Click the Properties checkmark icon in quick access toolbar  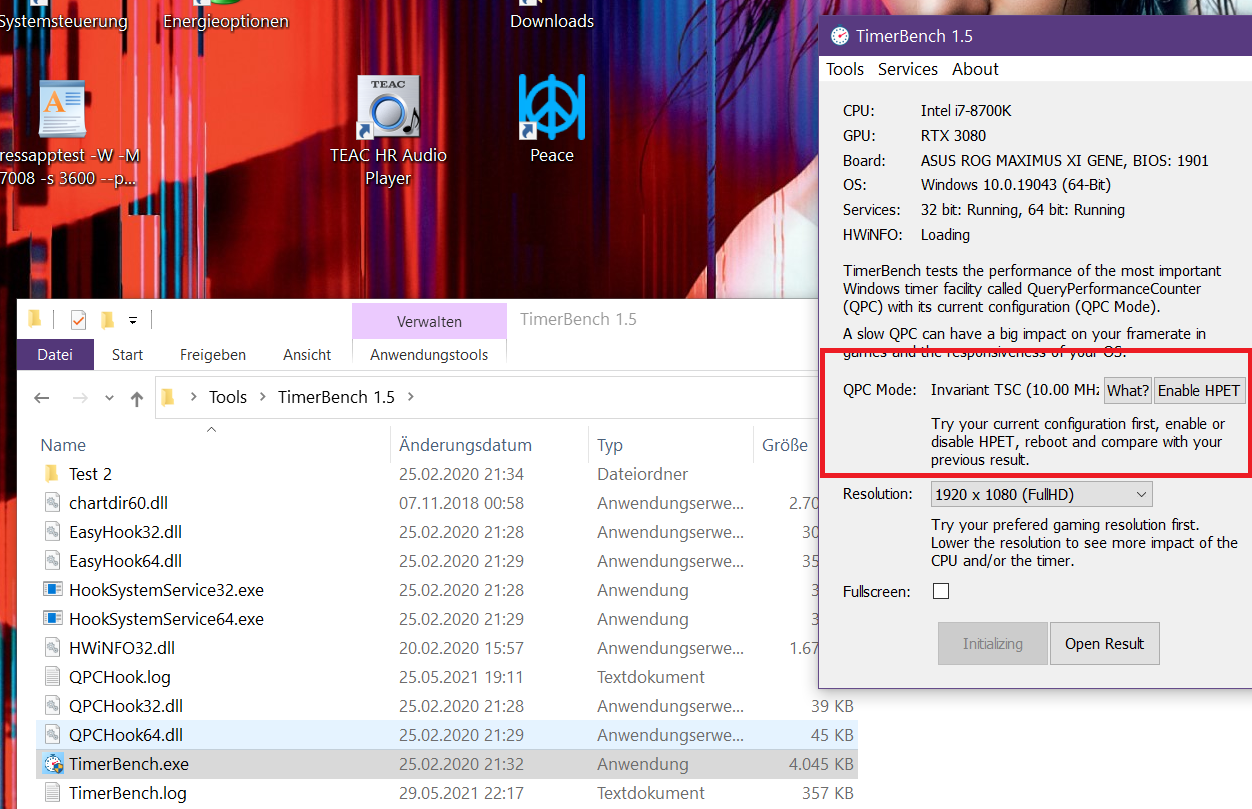point(78,320)
